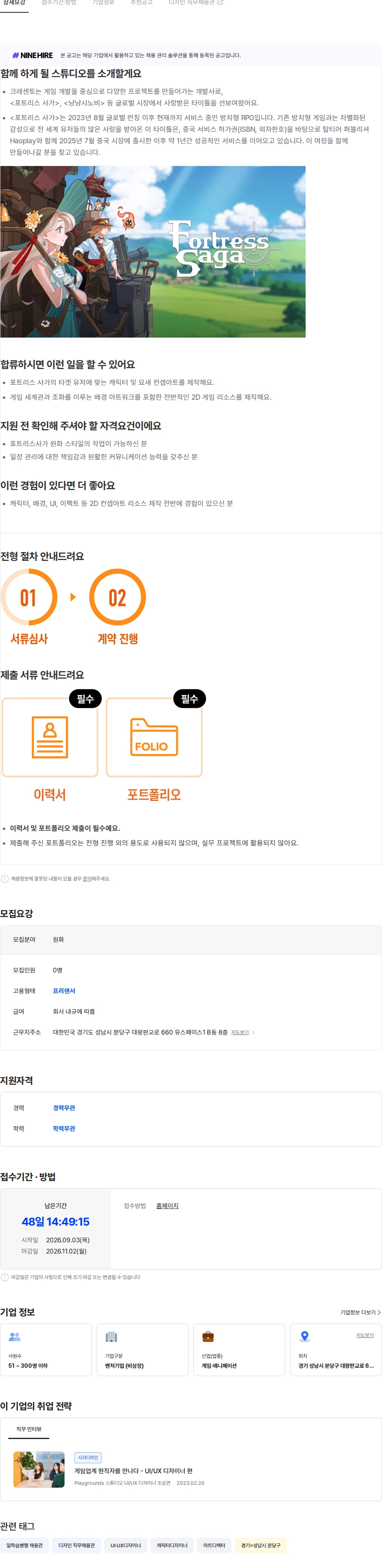Click the FOLIO portfolio folder icon
Viewport: 382px width, 1568px height.
click(154, 737)
